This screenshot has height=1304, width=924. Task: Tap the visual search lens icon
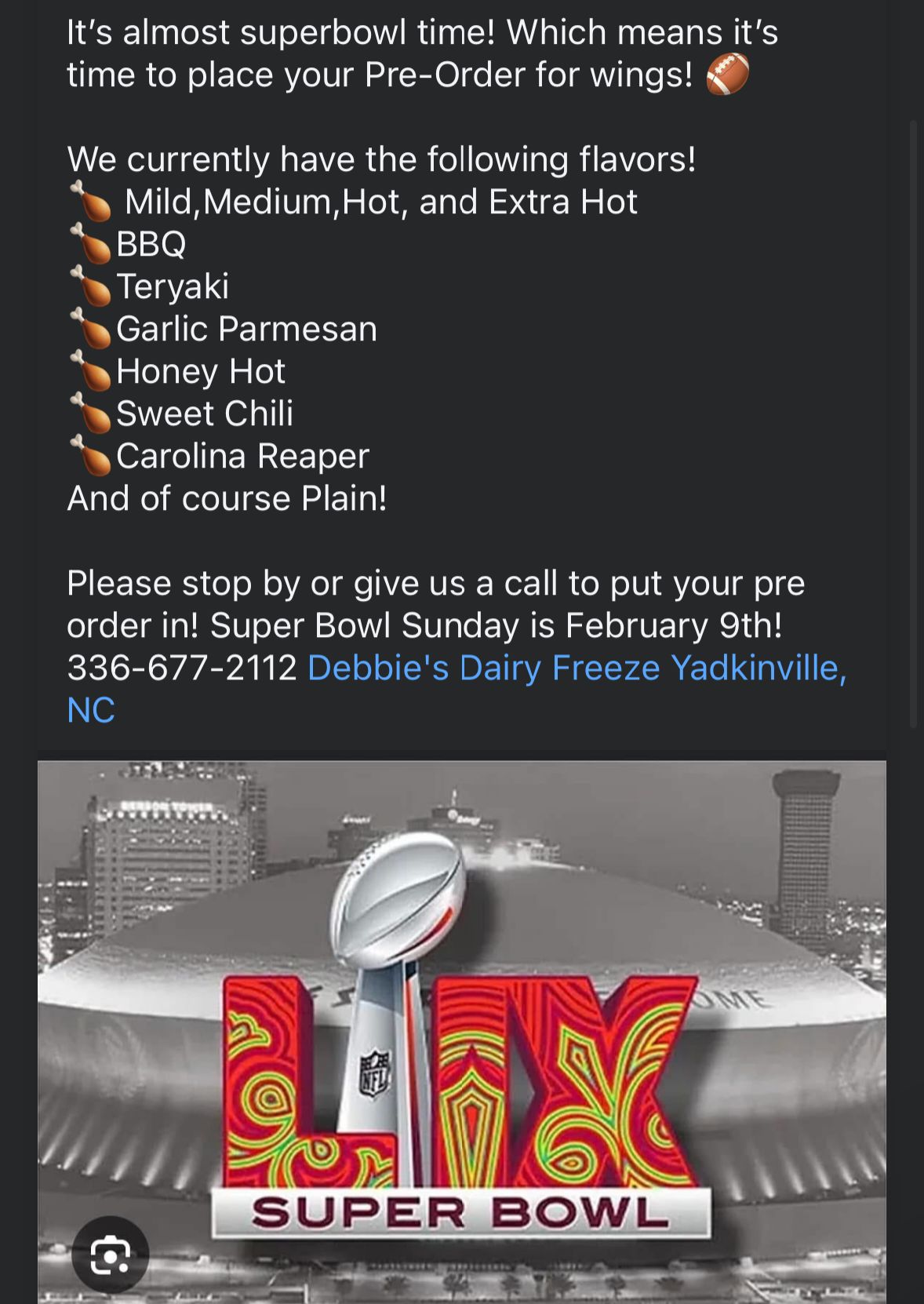(110, 1255)
